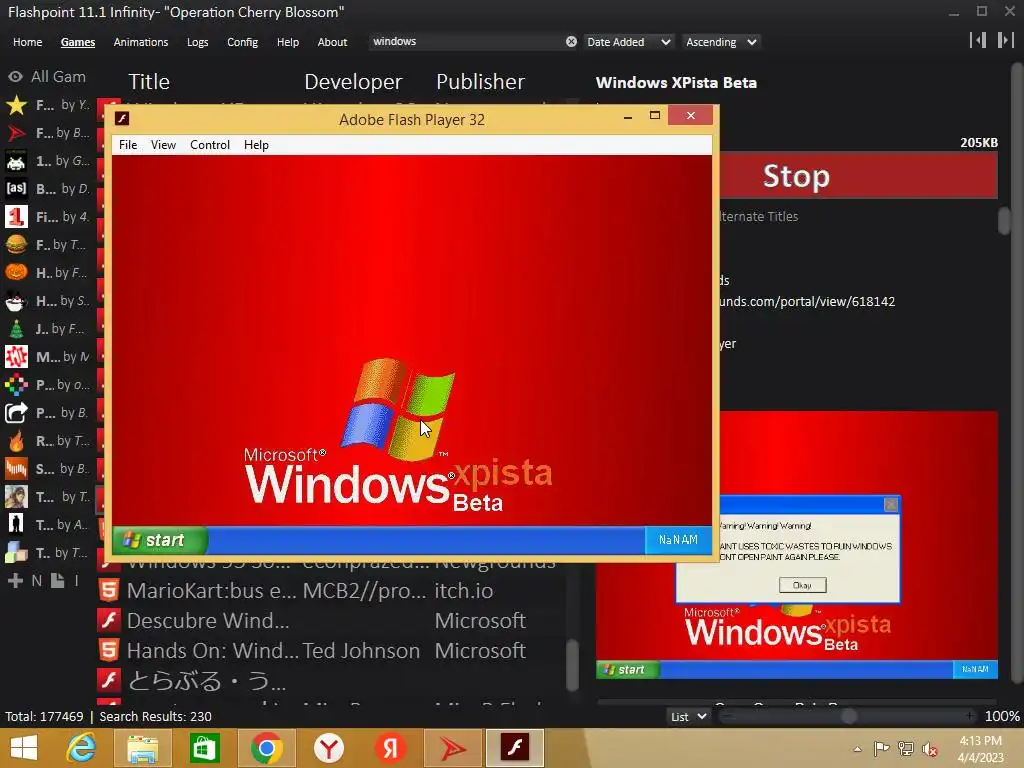Select the Hands On: Wind... game row

click(x=331, y=650)
